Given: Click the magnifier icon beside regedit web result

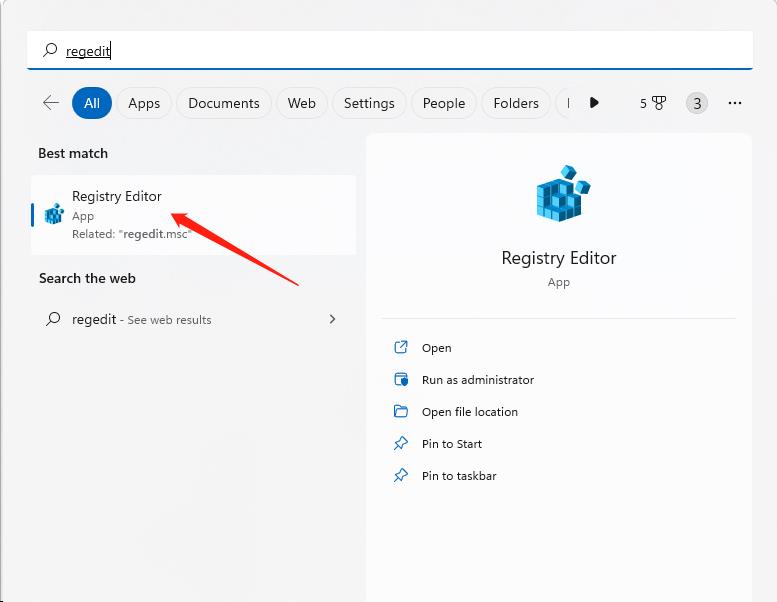Looking at the screenshot, I should point(54,320).
